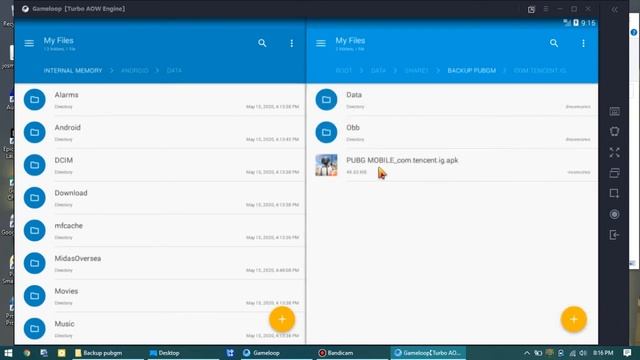This screenshot has width=640, height=360.
Task: Click the MidasOversea folder name
Action: point(78,258)
